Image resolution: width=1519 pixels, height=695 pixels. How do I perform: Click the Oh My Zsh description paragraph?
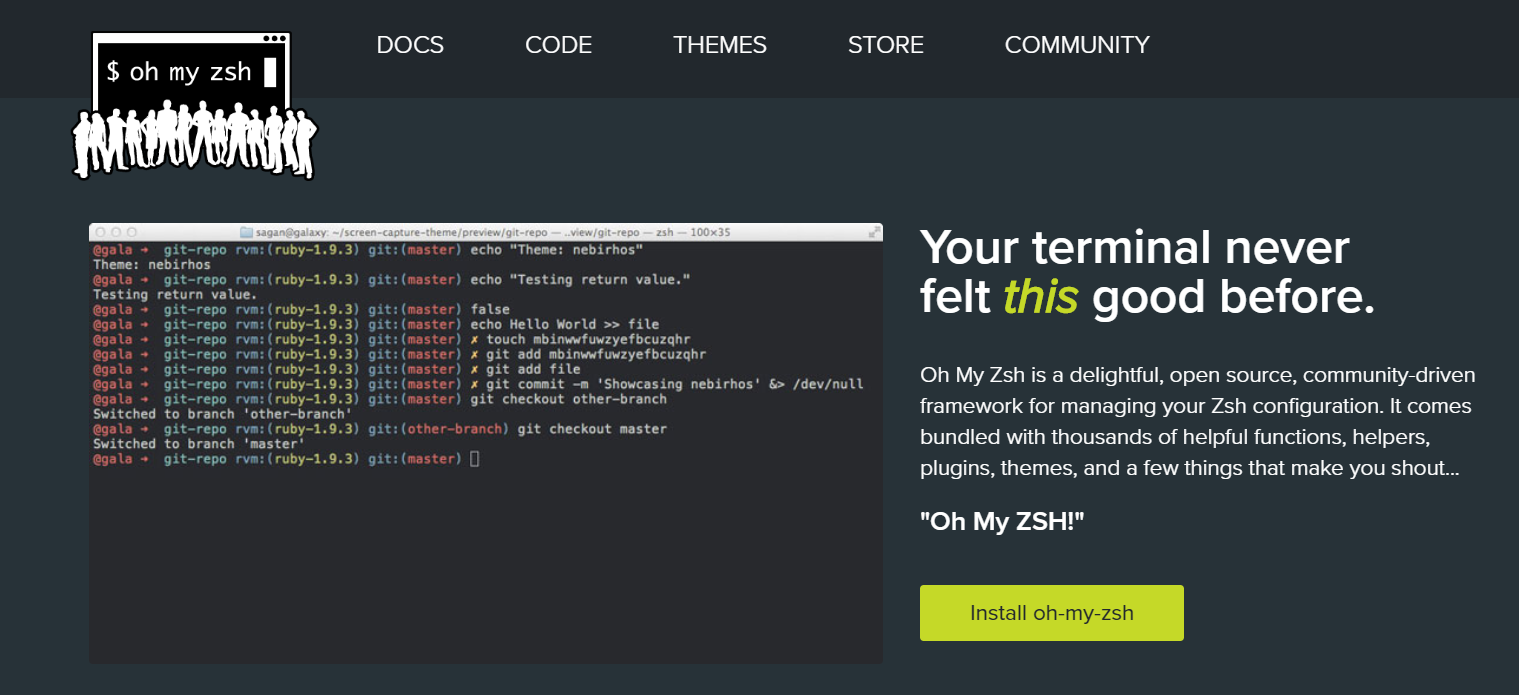1198,421
